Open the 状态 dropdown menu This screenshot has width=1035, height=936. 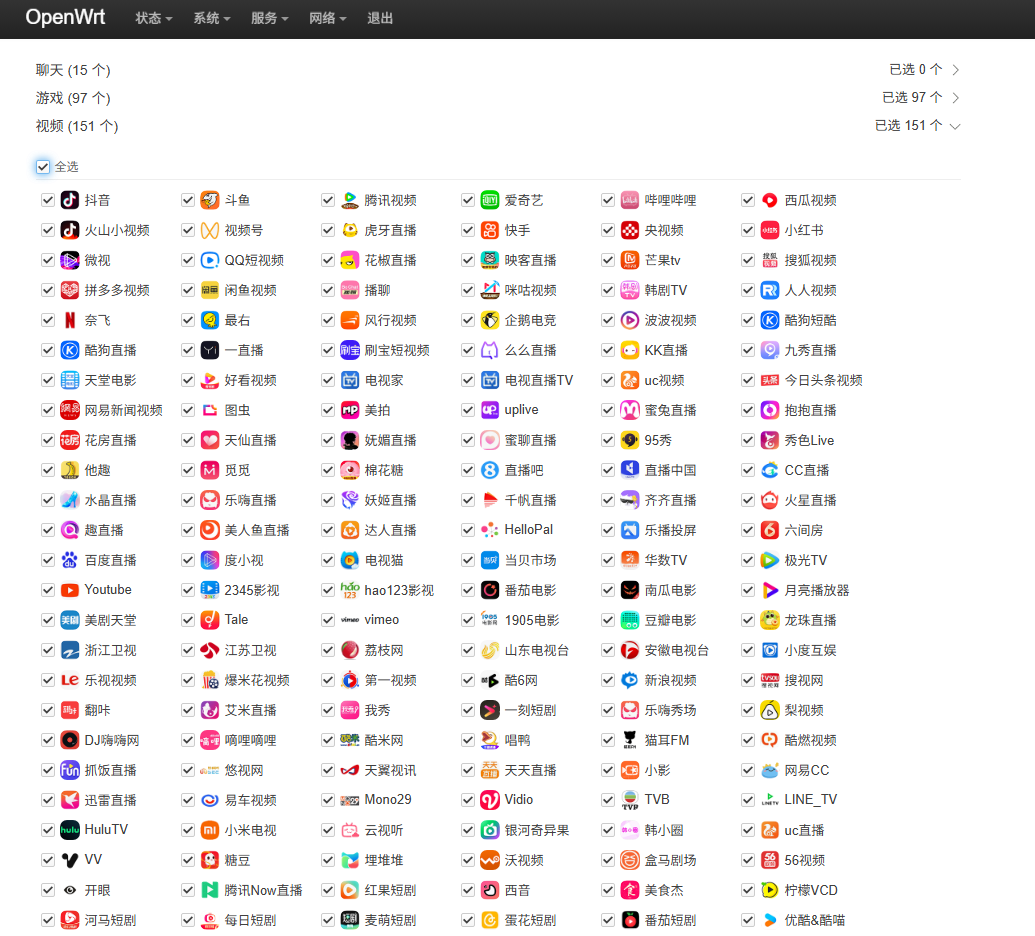tap(154, 18)
